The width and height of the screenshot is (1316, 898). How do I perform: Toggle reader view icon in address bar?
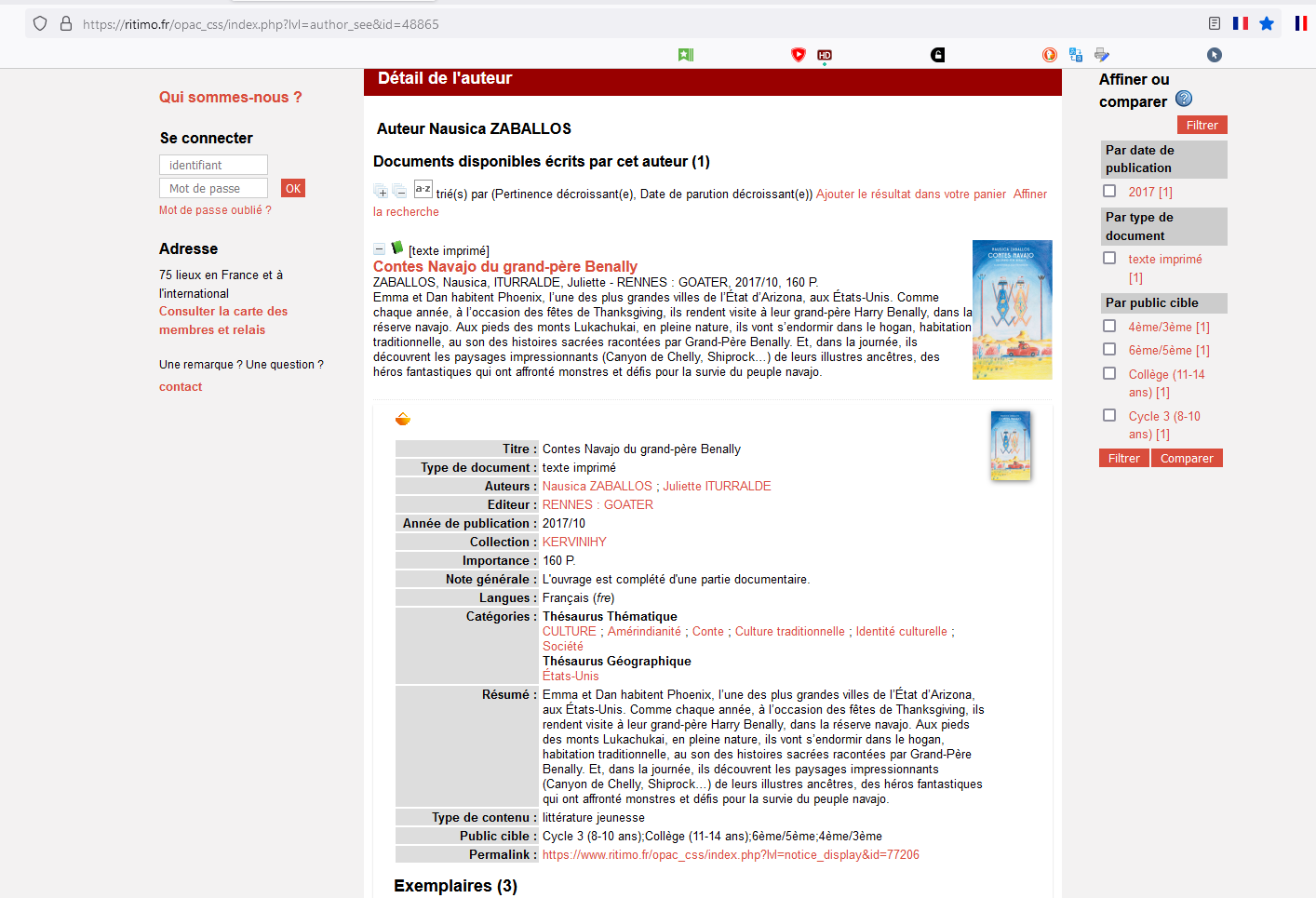tap(1215, 23)
